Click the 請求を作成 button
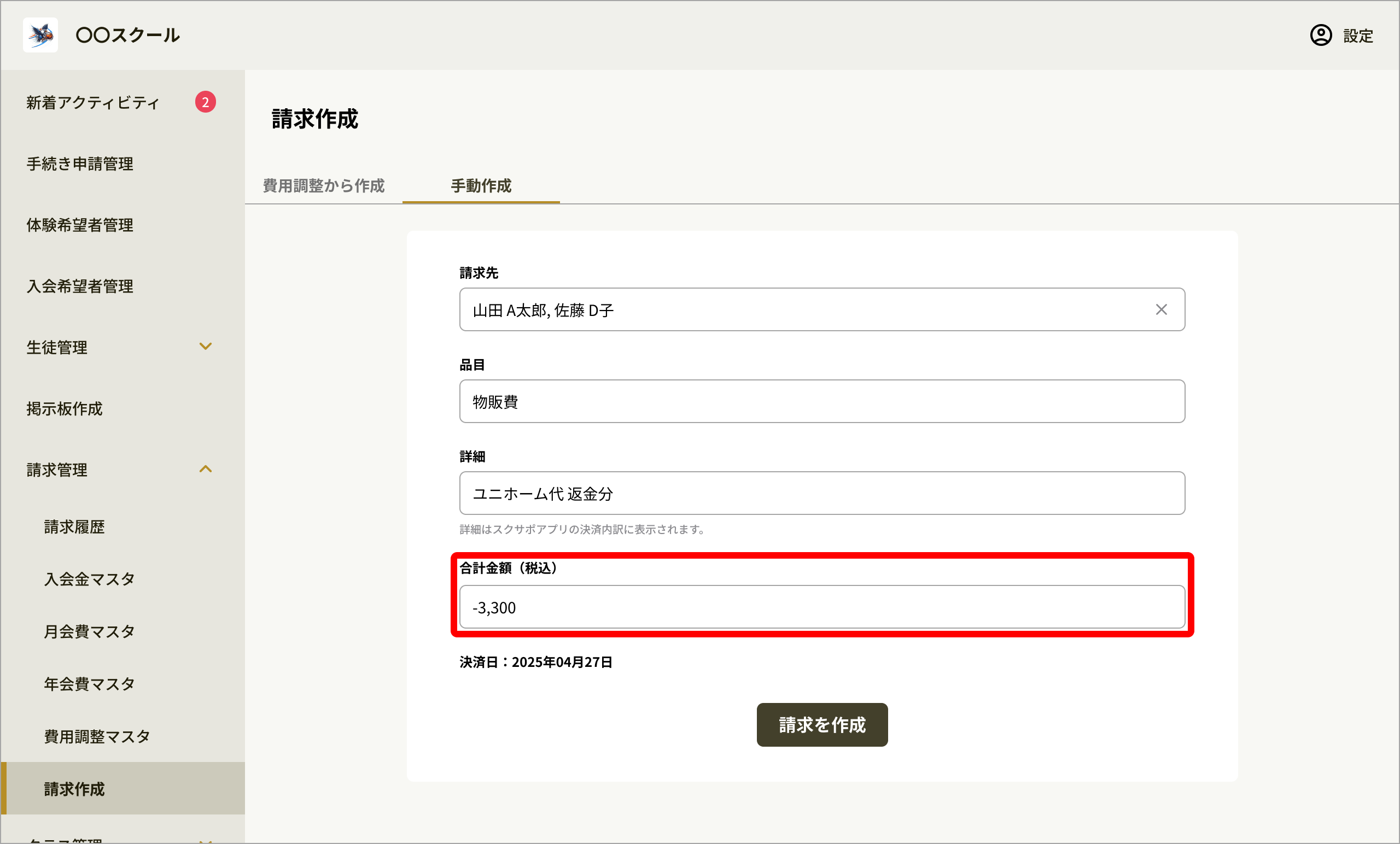 click(x=821, y=725)
